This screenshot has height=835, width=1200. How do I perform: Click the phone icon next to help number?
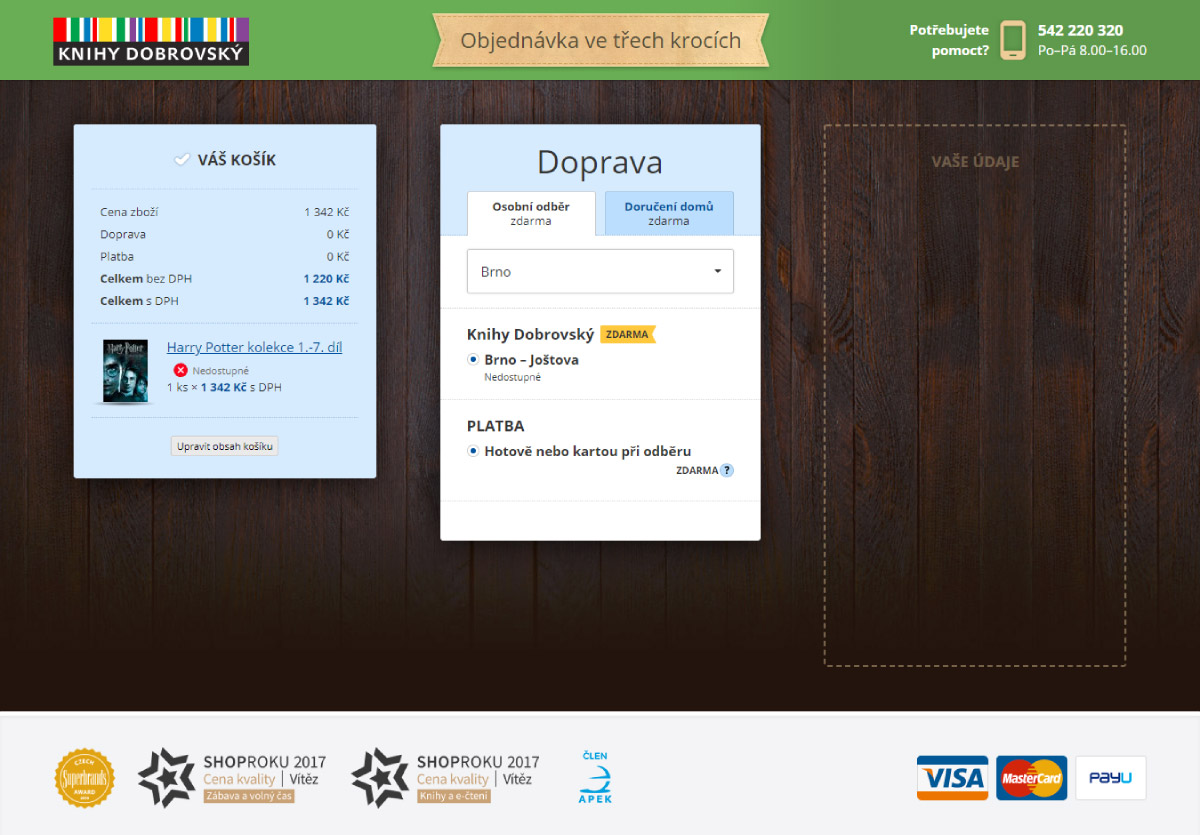pos(1013,40)
